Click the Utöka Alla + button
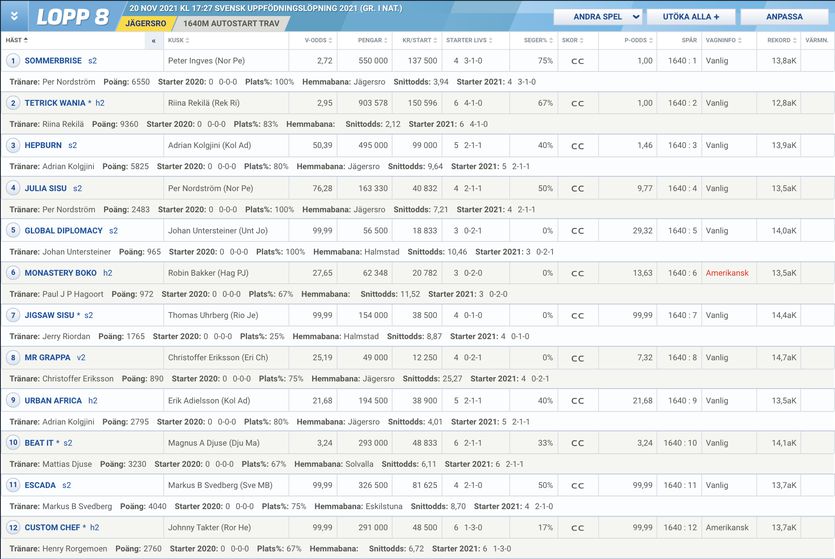The height and width of the screenshot is (559, 835). point(691,17)
